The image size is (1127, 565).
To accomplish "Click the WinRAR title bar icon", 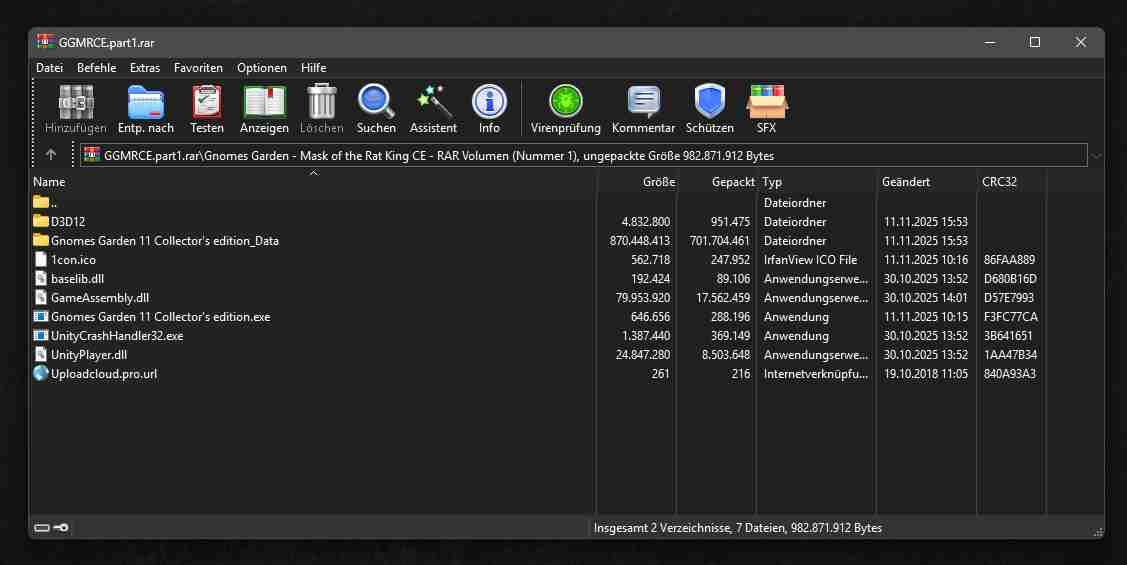I will pos(45,42).
